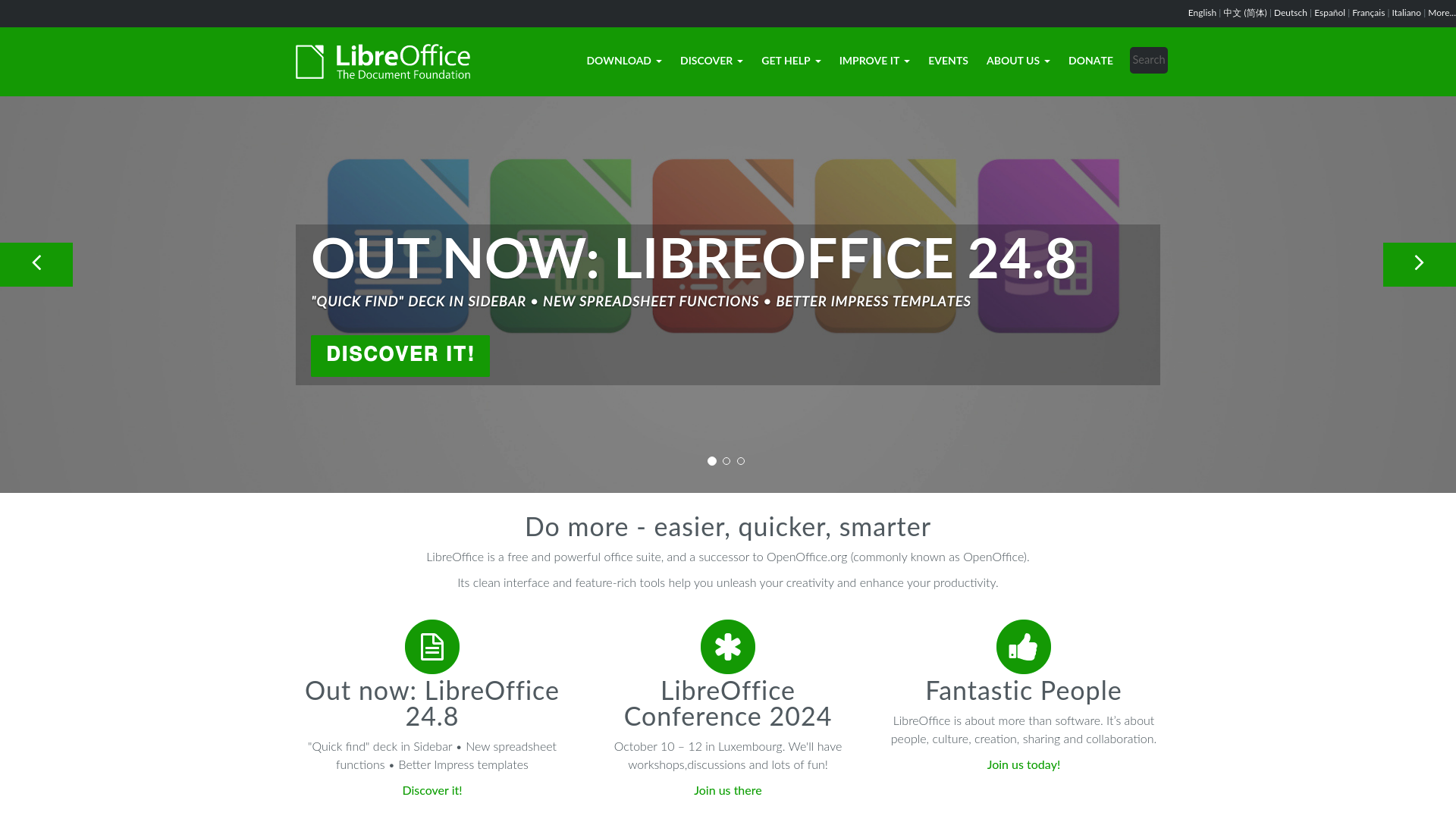Click the 'Out now' document feature icon
The width and height of the screenshot is (1456, 819).
coord(431,647)
